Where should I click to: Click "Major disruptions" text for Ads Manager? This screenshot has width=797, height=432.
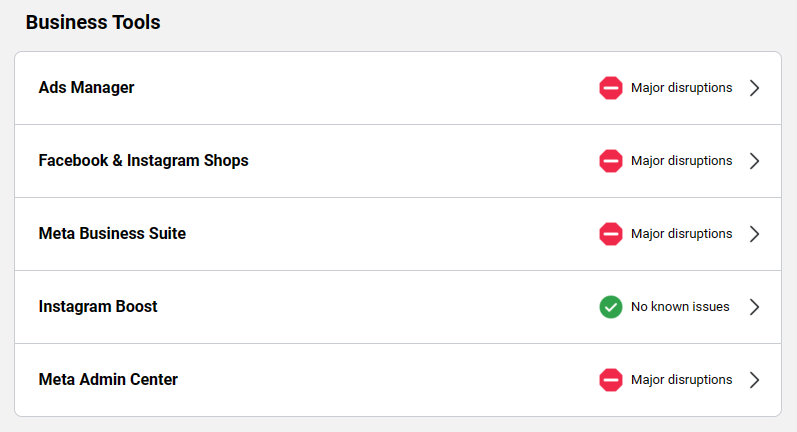(681, 88)
